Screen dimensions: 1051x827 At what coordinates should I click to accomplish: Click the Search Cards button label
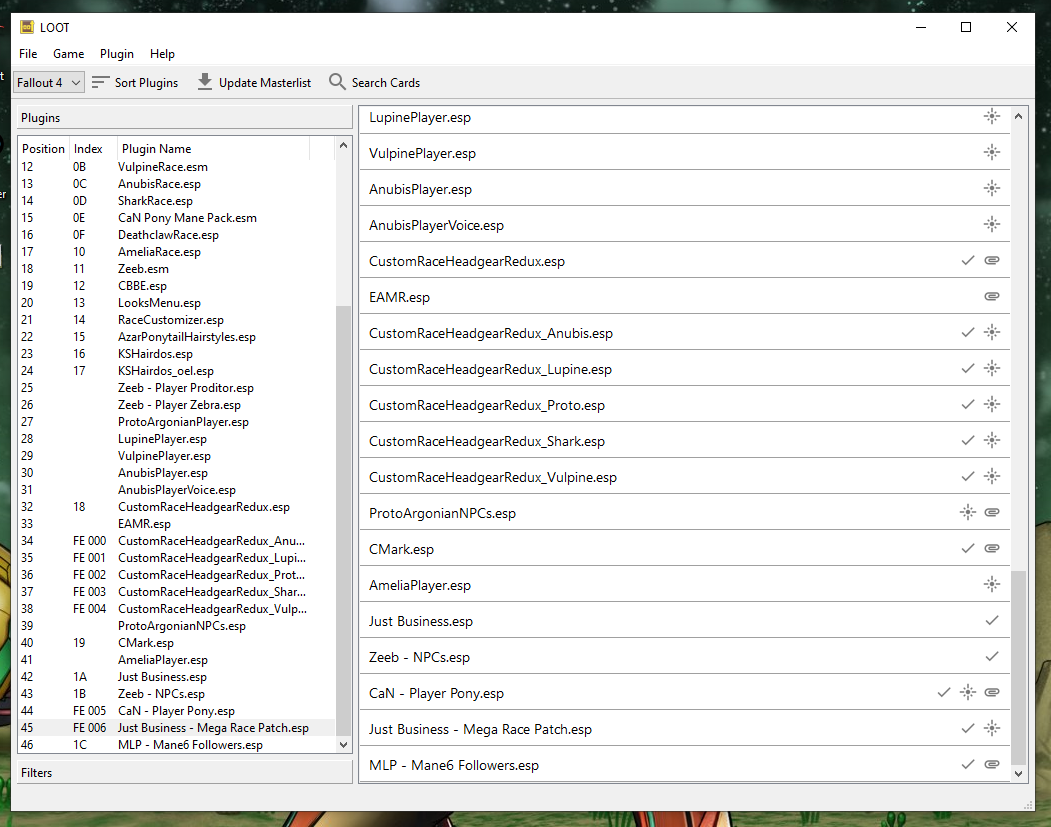[x=386, y=82]
